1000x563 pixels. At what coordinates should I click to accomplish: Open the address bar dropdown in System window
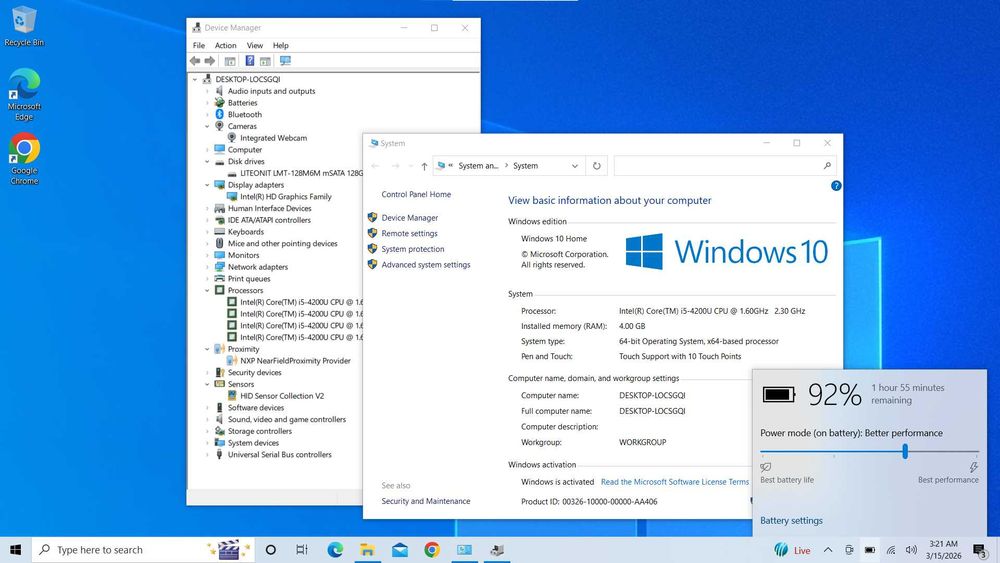pyautogui.click(x=575, y=166)
